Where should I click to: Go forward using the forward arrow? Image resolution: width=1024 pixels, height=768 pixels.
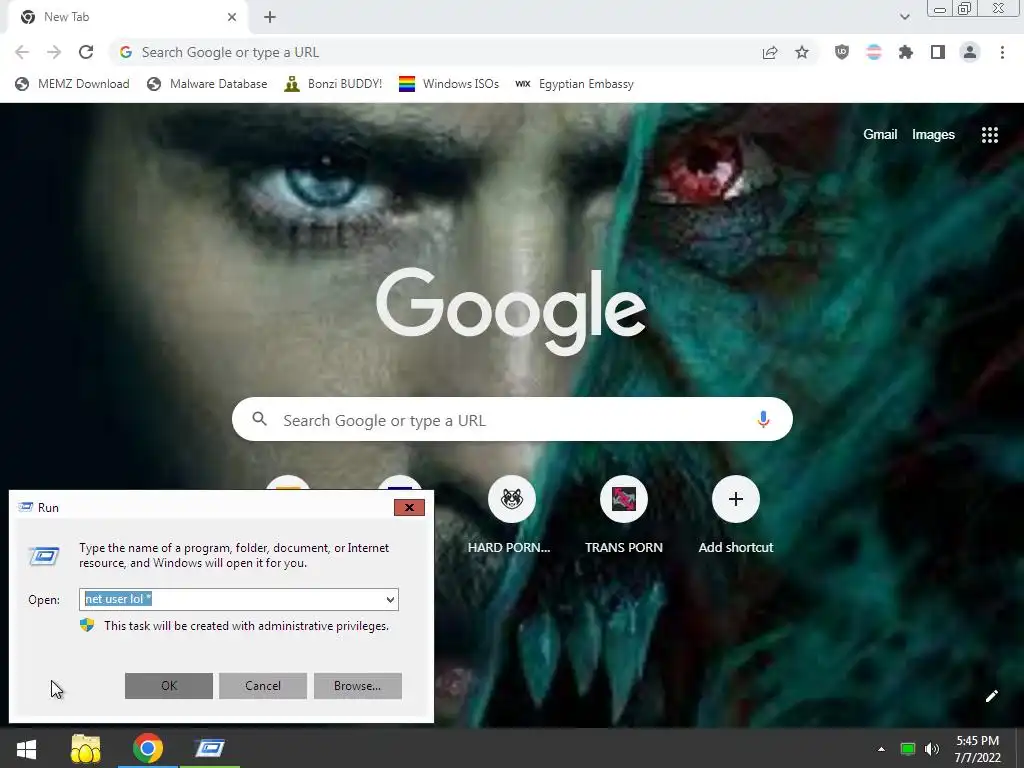point(54,52)
